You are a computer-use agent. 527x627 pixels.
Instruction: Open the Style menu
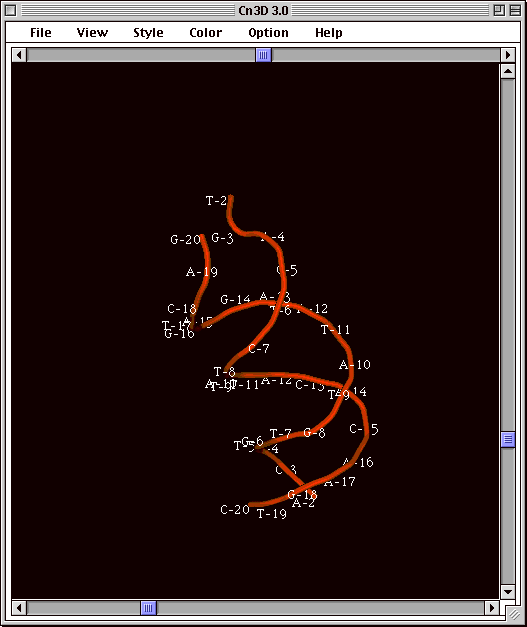148,32
